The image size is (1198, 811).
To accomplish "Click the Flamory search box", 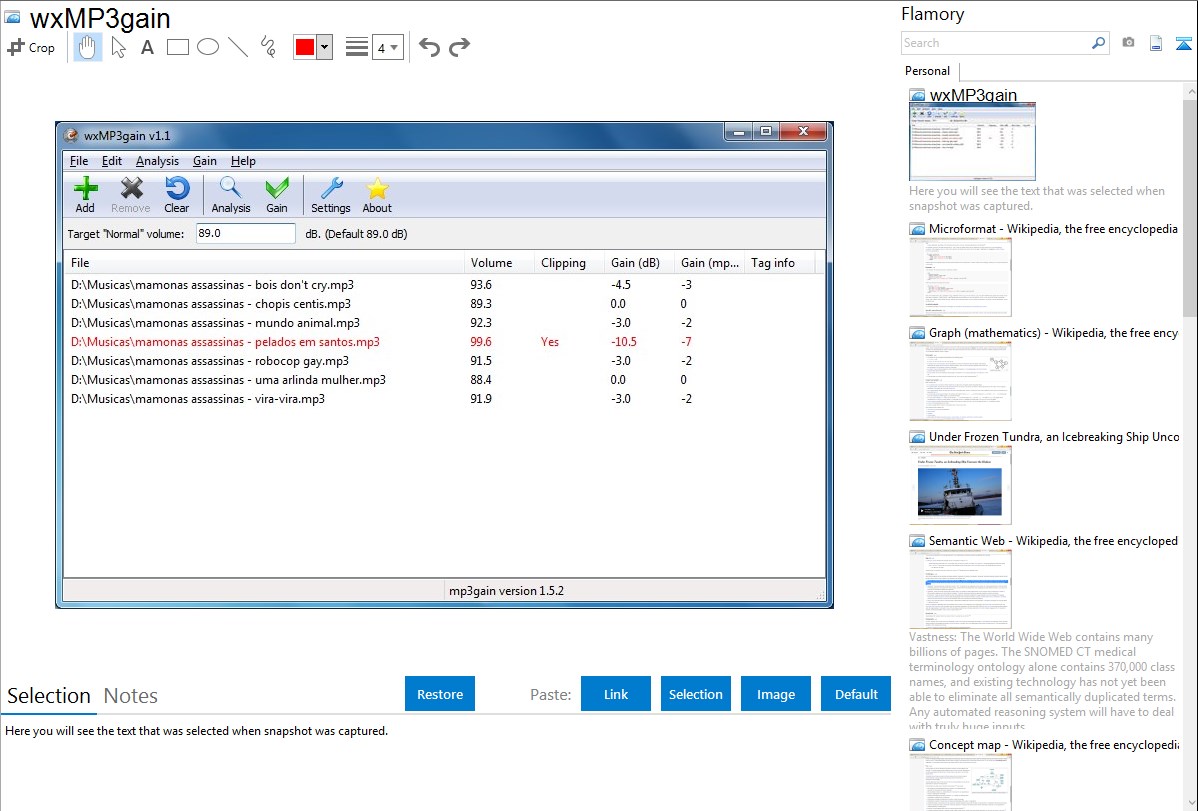I will (995, 43).
